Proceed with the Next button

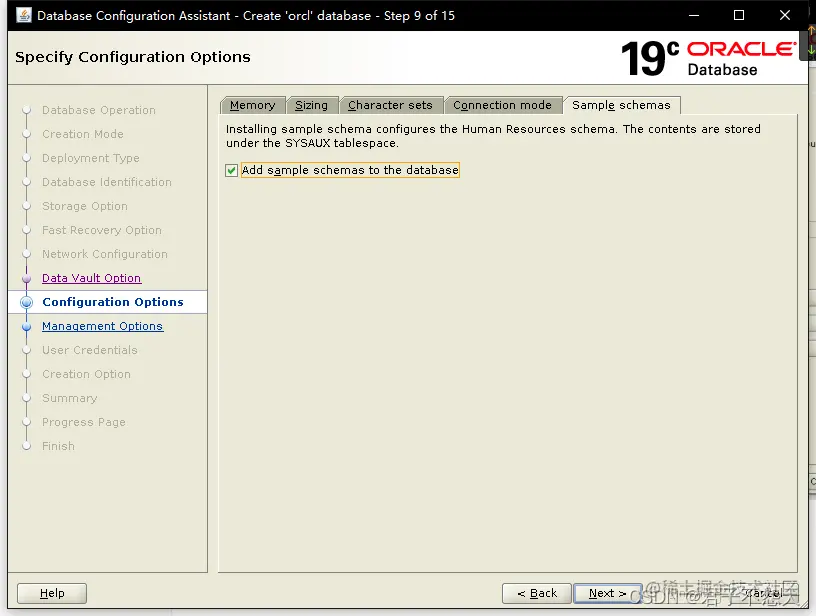pyautogui.click(x=607, y=593)
